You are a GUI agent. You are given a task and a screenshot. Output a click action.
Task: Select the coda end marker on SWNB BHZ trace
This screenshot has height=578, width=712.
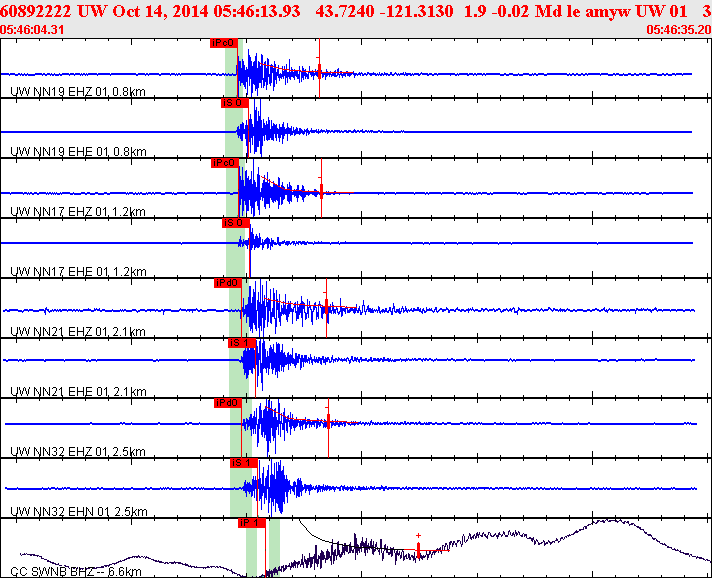(x=418, y=549)
